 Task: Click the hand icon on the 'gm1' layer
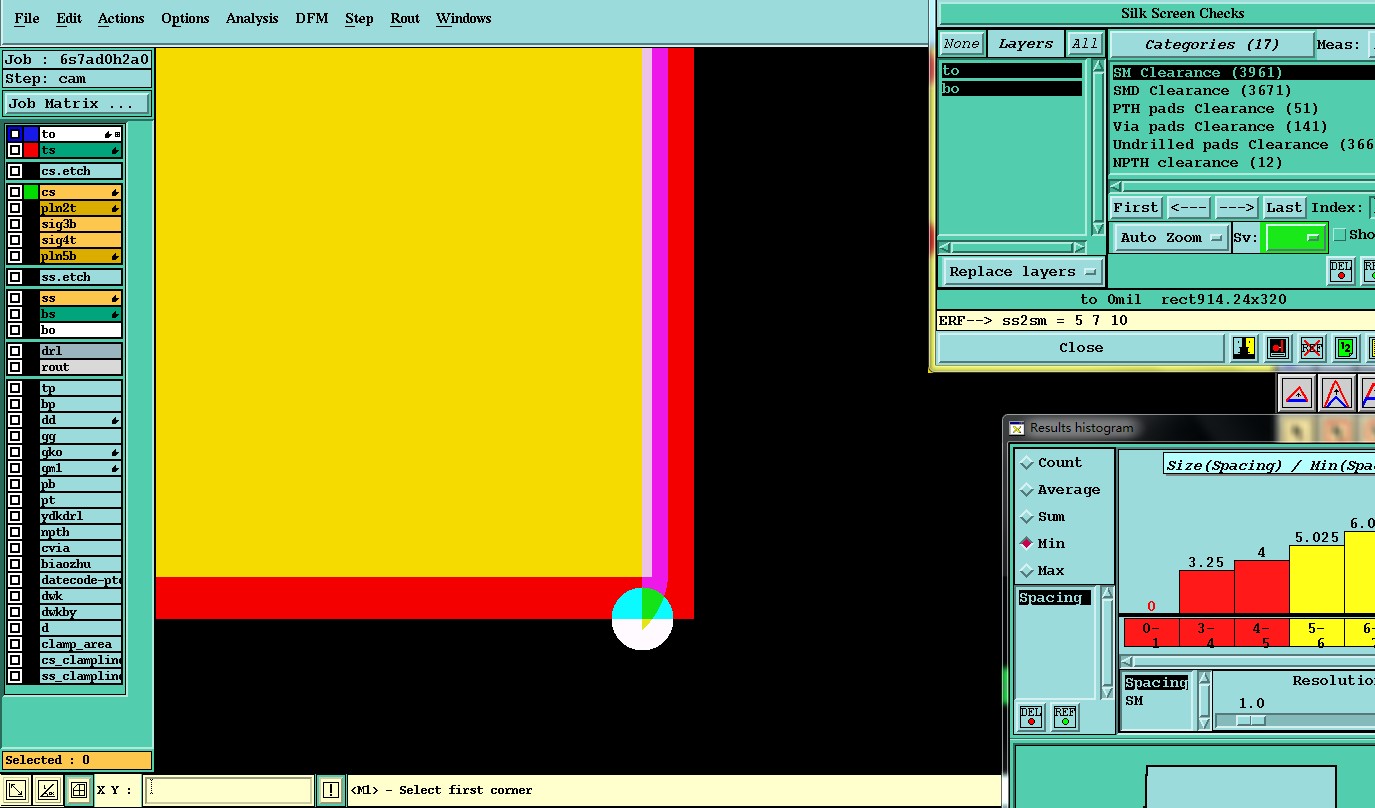(115, 469)
